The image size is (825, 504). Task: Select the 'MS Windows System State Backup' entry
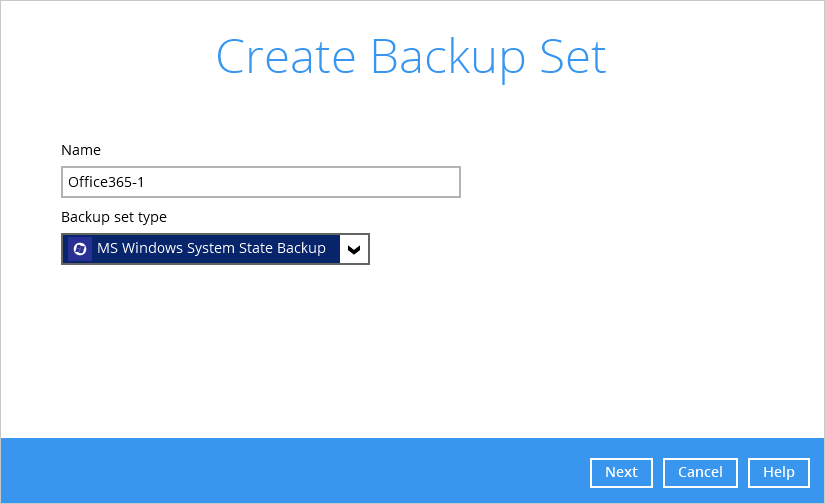211,249
